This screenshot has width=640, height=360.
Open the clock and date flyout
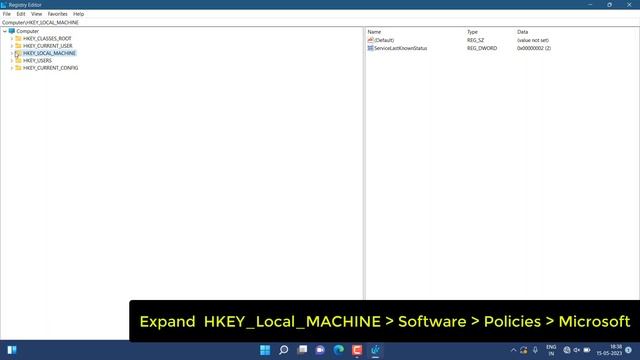tap(609, 350)
